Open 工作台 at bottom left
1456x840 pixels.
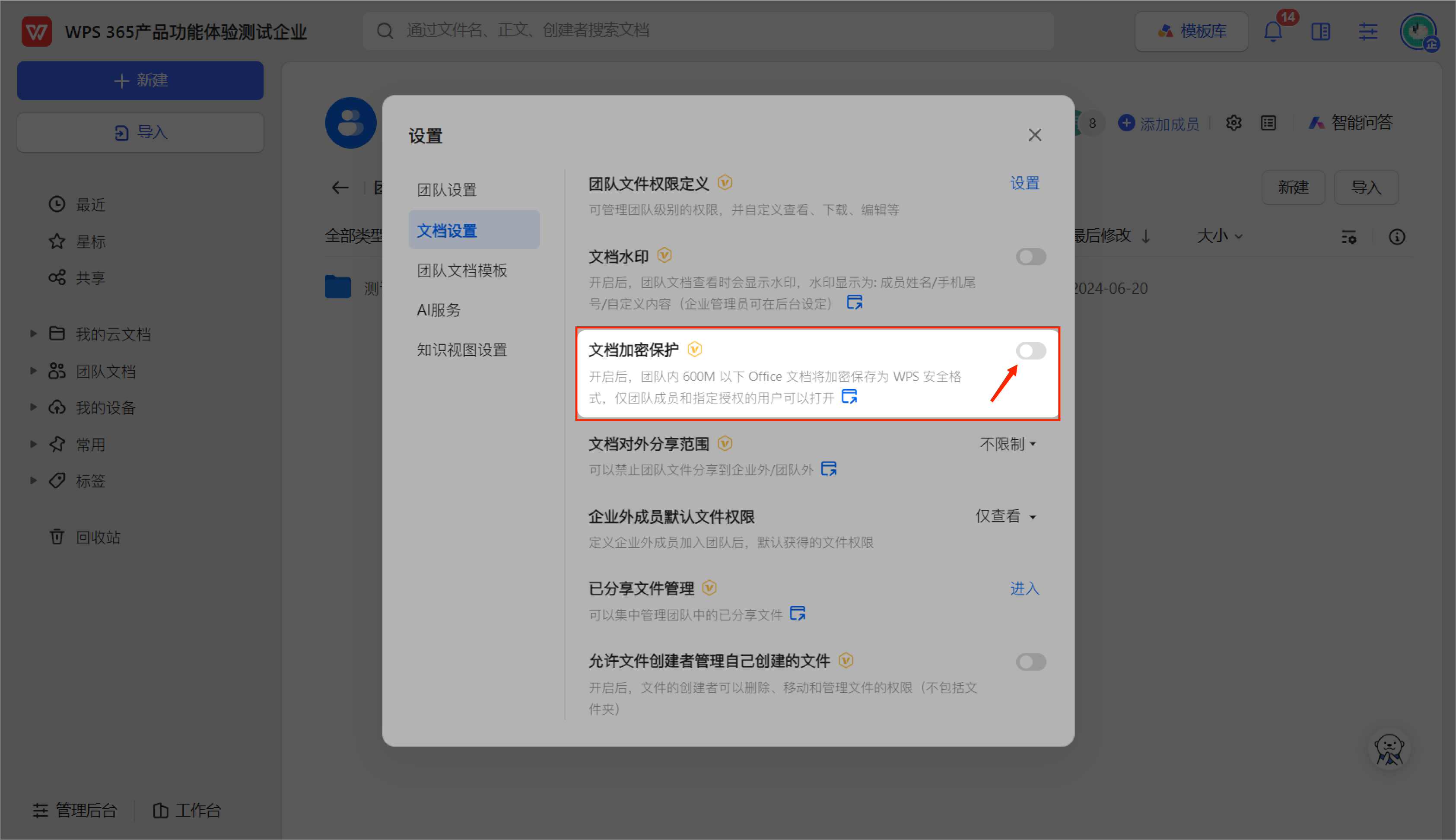click(186, 810)
